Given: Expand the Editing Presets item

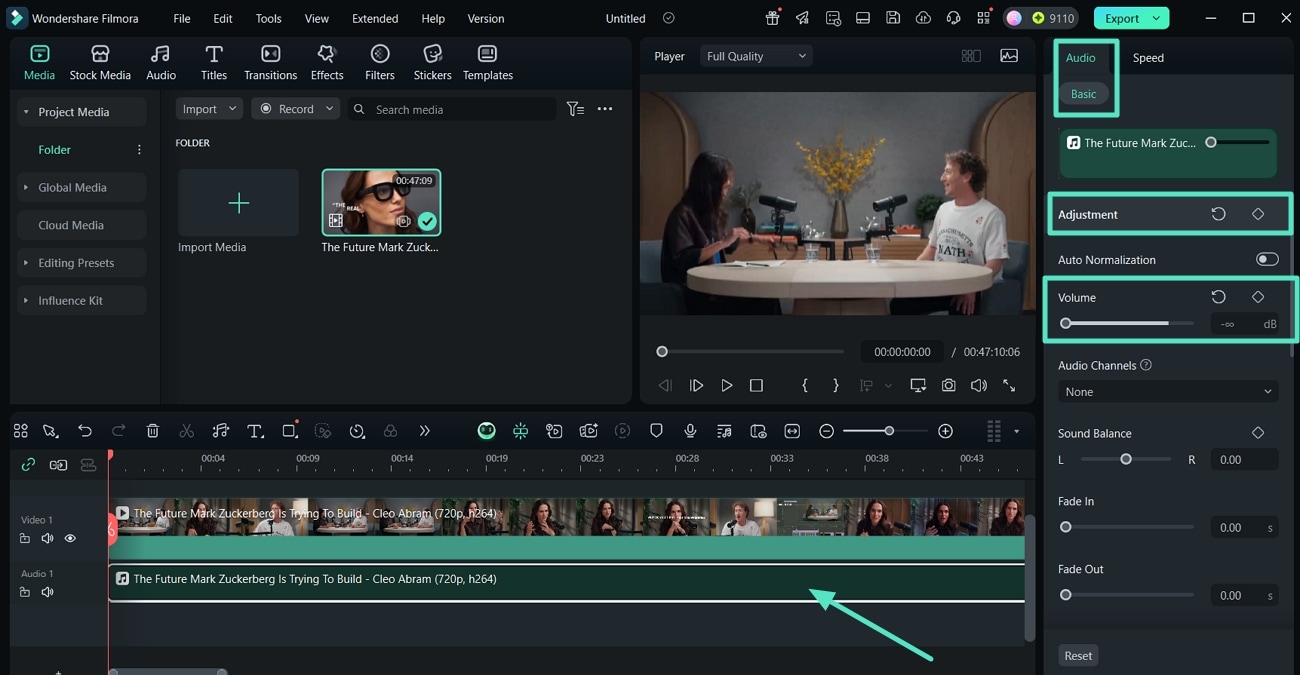Looking at the screenshot, I should coord(26,263).
